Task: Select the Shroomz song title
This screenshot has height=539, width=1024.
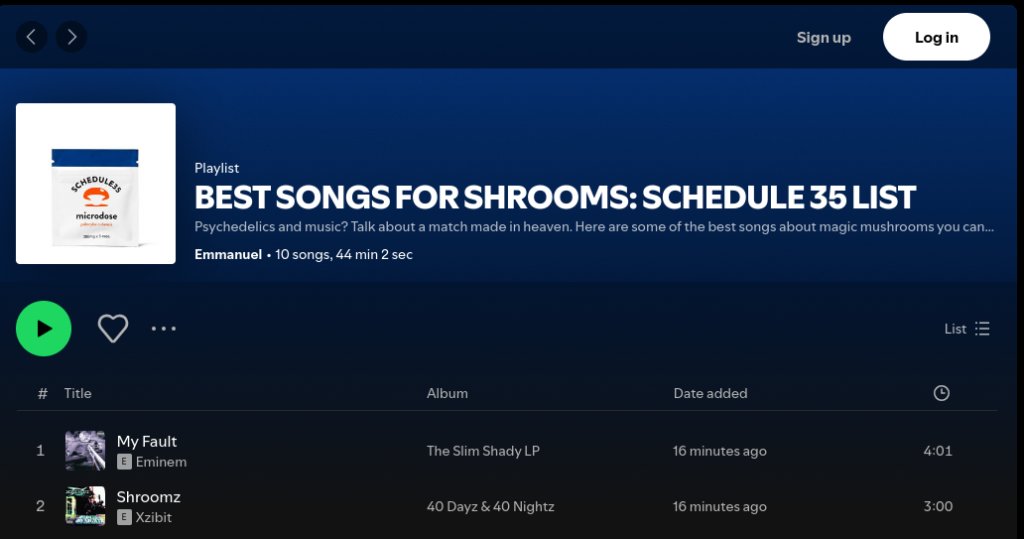Action: pos(149,497)
